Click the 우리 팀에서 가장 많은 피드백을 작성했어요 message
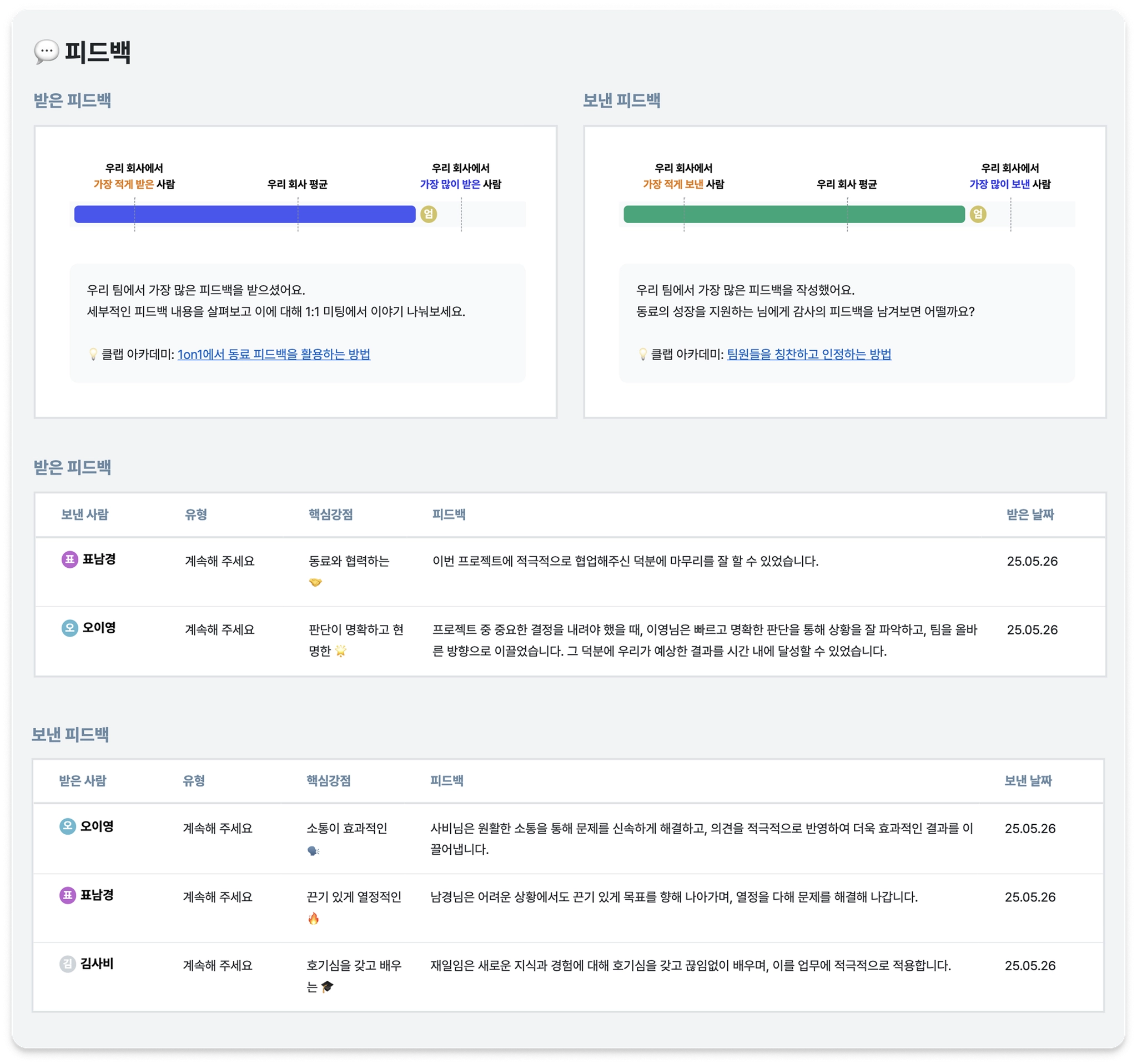The height and width of the screenshot is (1064, 1137). (745, 290)
